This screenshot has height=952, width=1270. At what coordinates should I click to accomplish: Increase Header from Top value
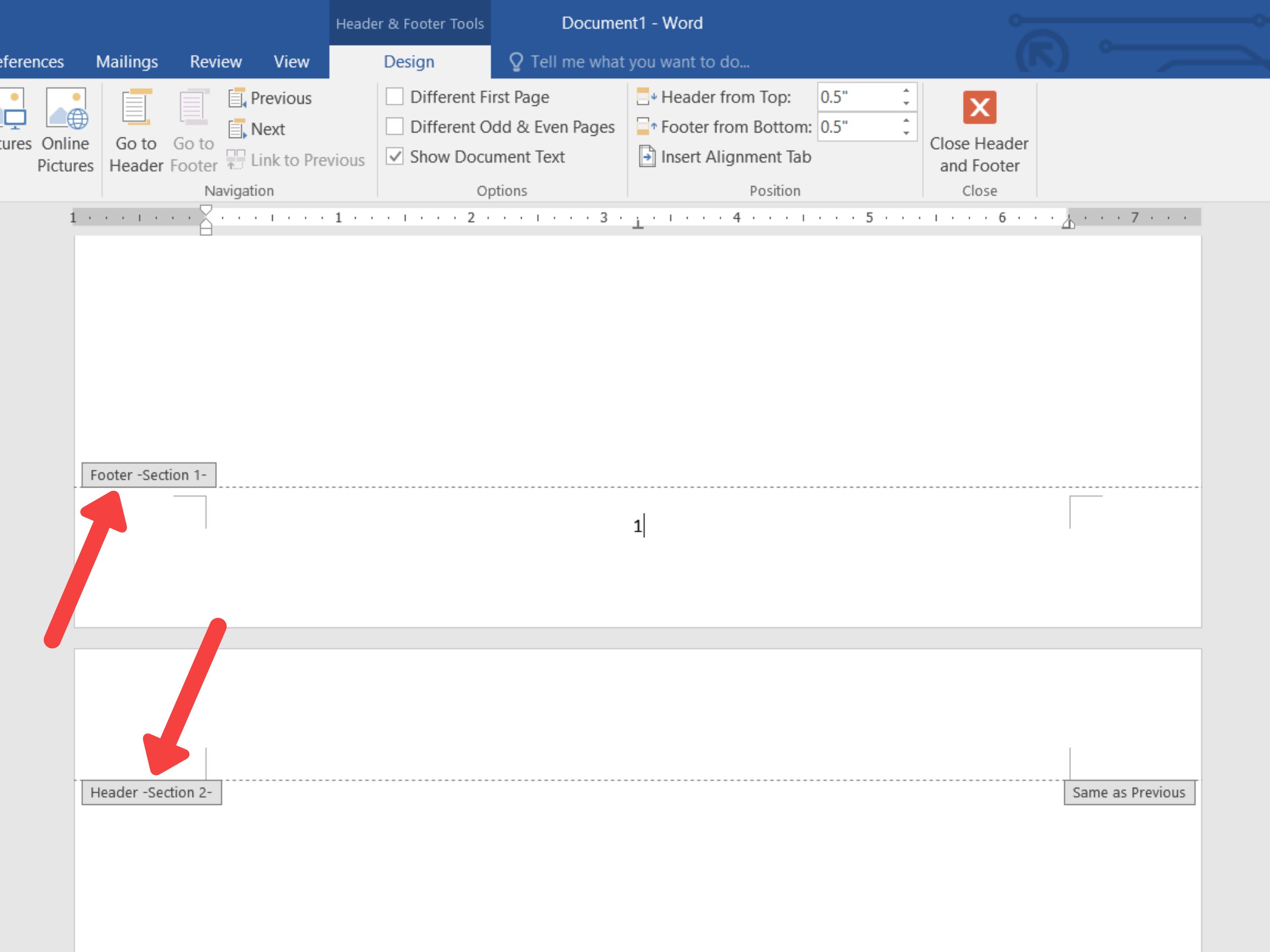click(x=906, y=91)
